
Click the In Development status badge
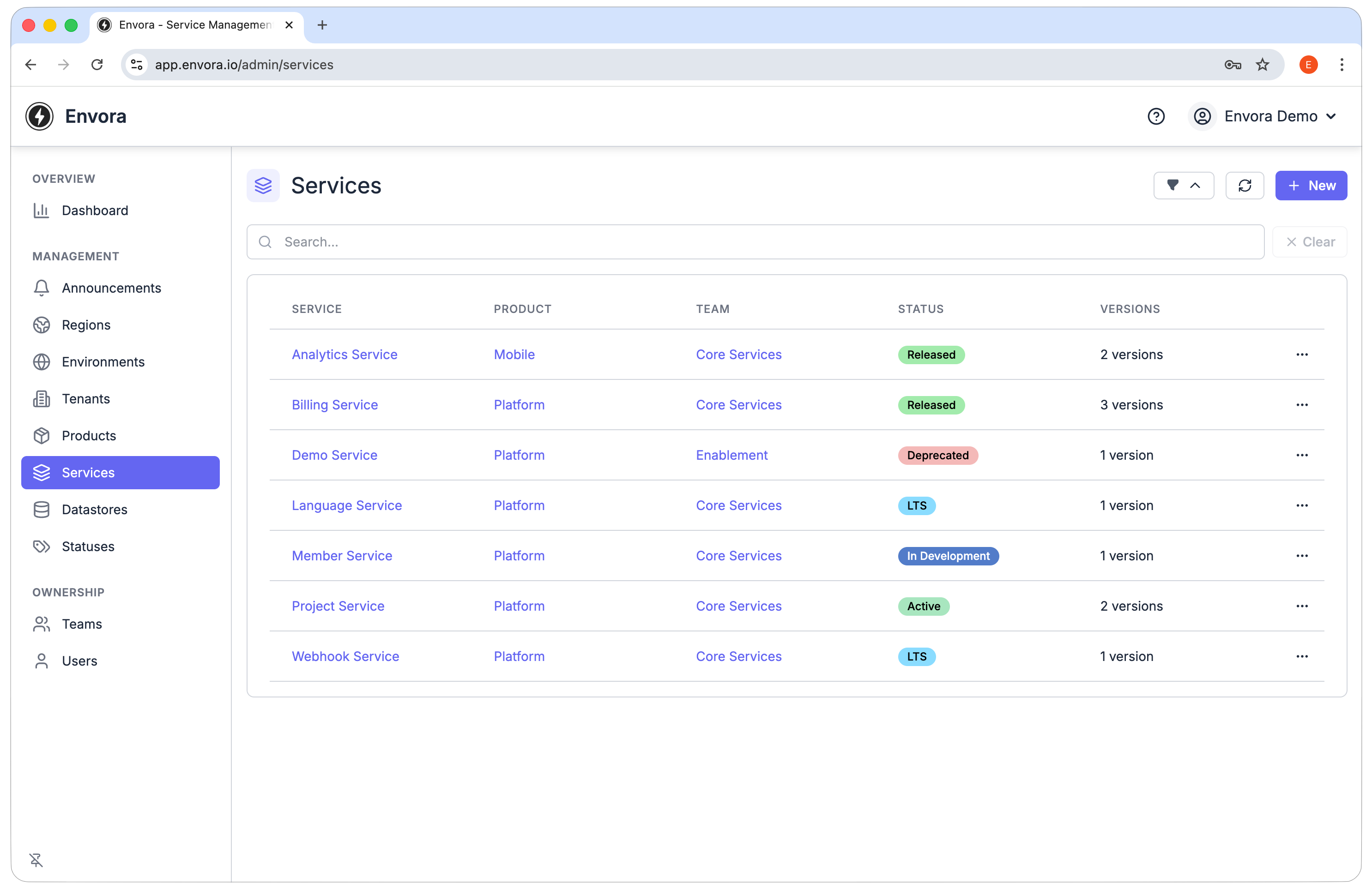pyautogui.click(x=948, y=556)
